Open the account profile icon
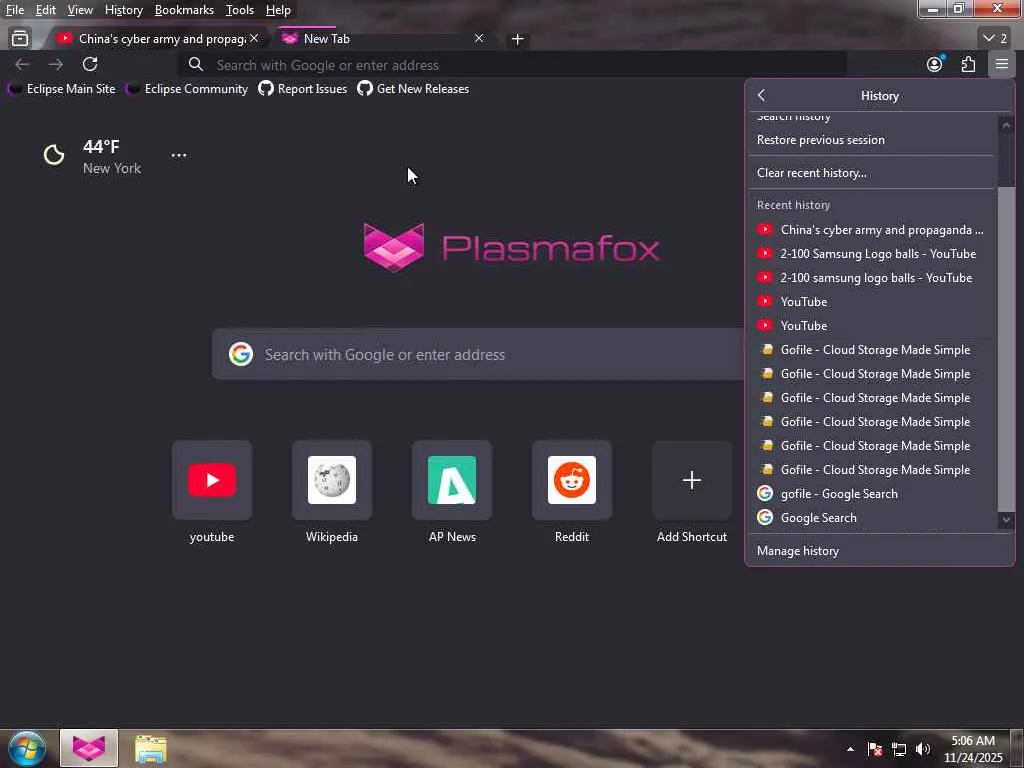This screenshot has height=768, width=1024. [x=935, y=64]
